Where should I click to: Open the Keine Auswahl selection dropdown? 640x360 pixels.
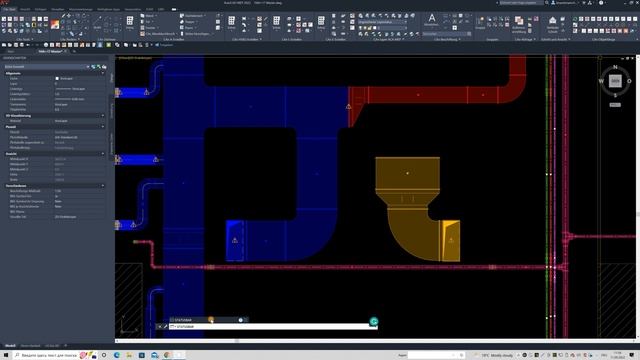coord(47,67)
